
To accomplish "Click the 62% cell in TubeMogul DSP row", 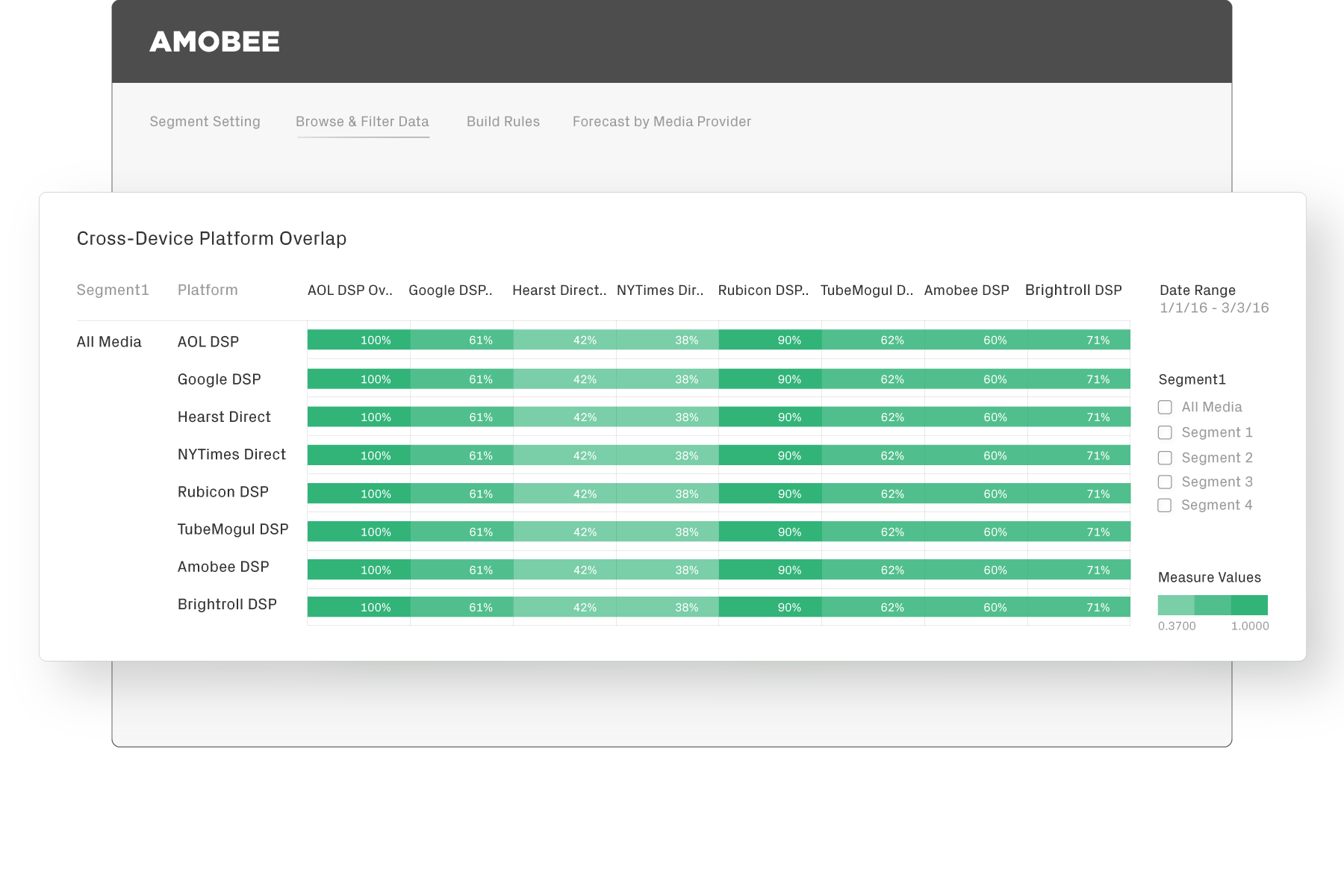I will click(874, 532).
